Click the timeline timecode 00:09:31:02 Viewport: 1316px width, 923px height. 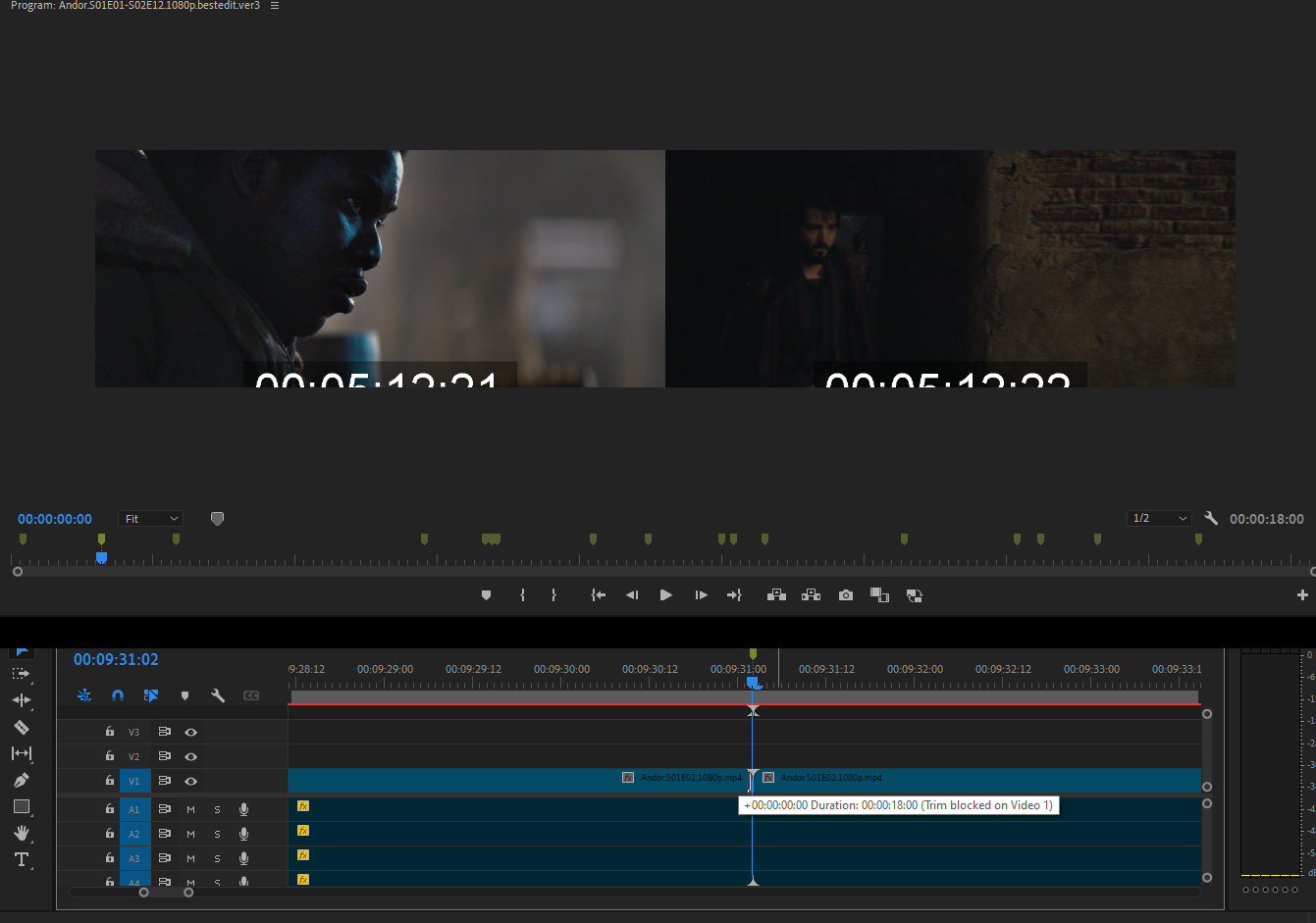tap(116, 659)
